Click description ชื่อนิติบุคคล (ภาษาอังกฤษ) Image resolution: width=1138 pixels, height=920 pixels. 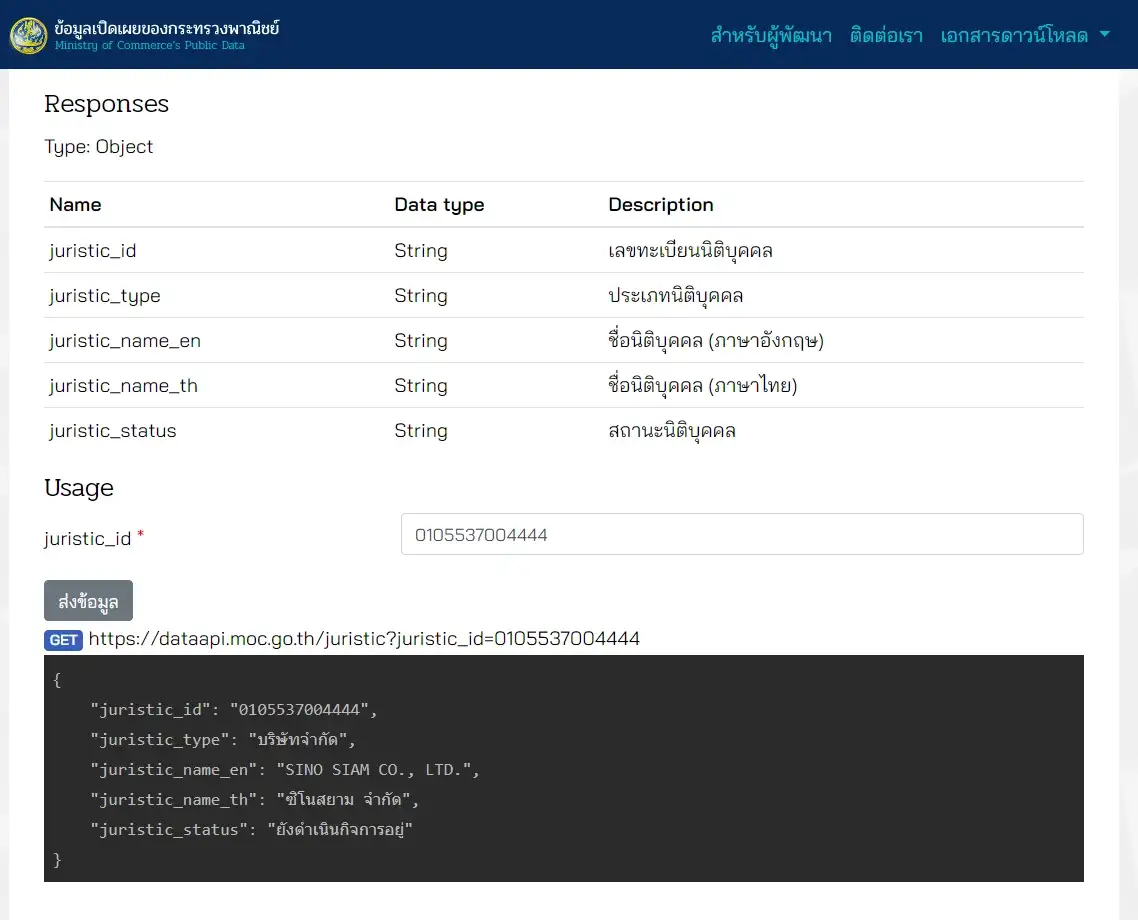(716, 341)
